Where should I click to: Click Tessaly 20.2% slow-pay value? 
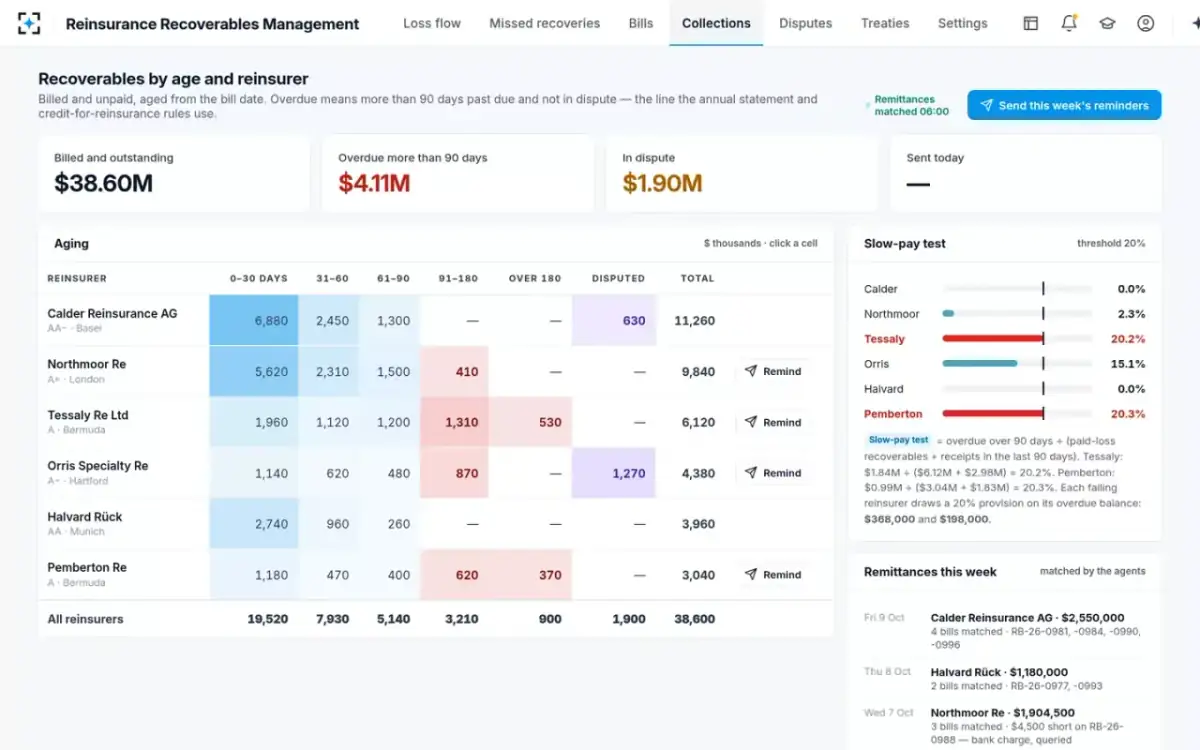(x=1128, y=339)
